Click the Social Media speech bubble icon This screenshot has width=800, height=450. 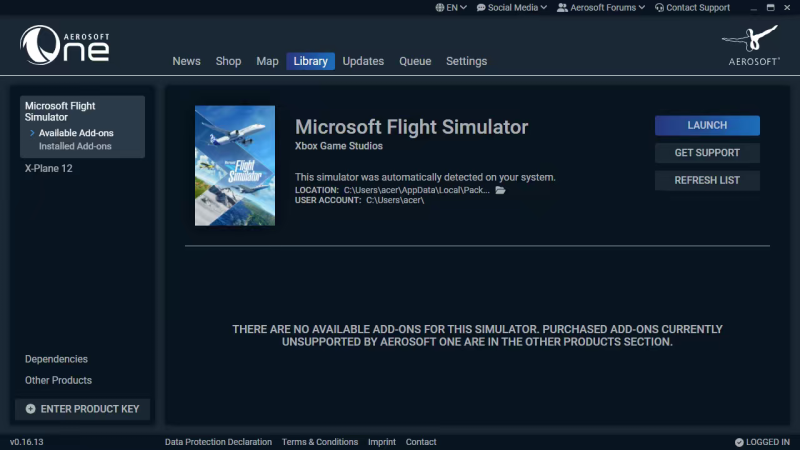(x=481, y=8)
